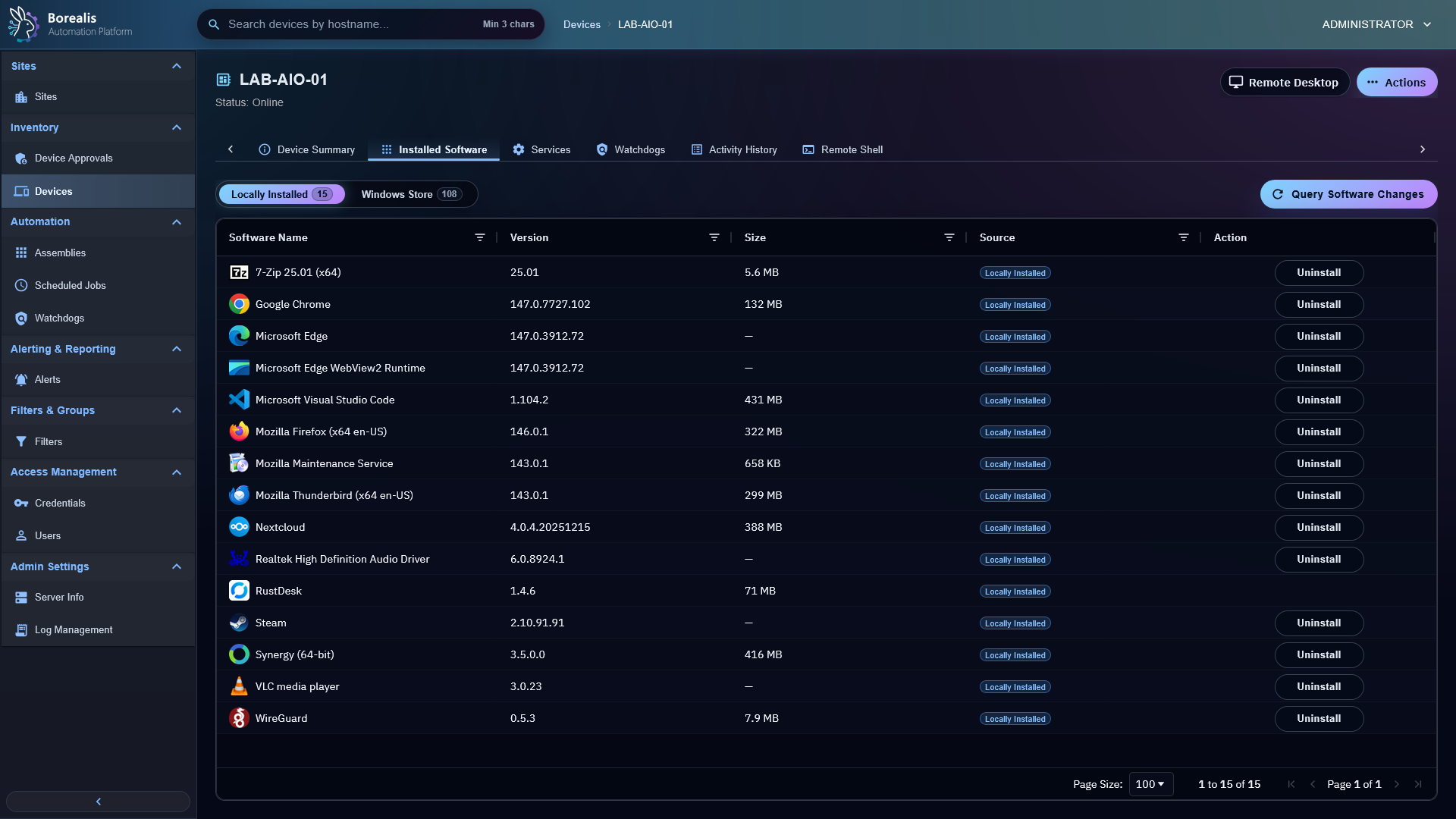1456x819 pixels.
Task: Collapse the Access Management section
Action: tap(177, 472)
